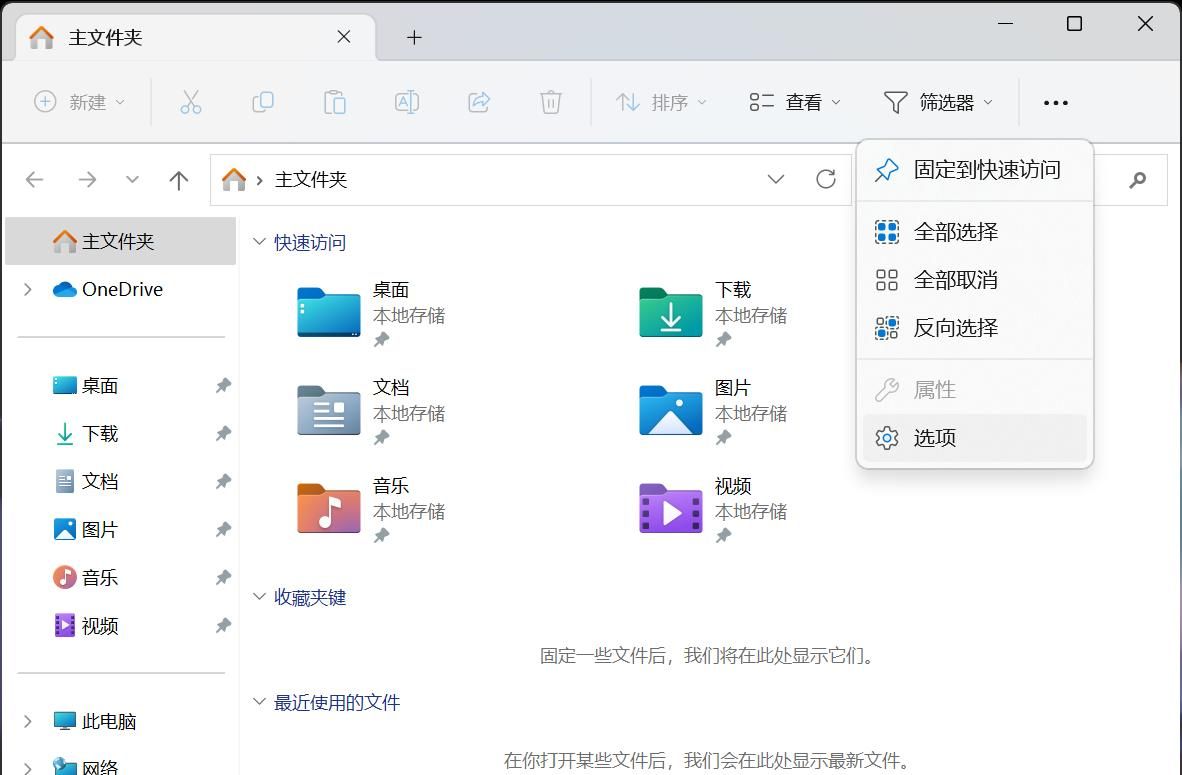This screenshot has height=775, width=1182.
Task: Choose 反向选择 from menu
Action: coord(975,328)
